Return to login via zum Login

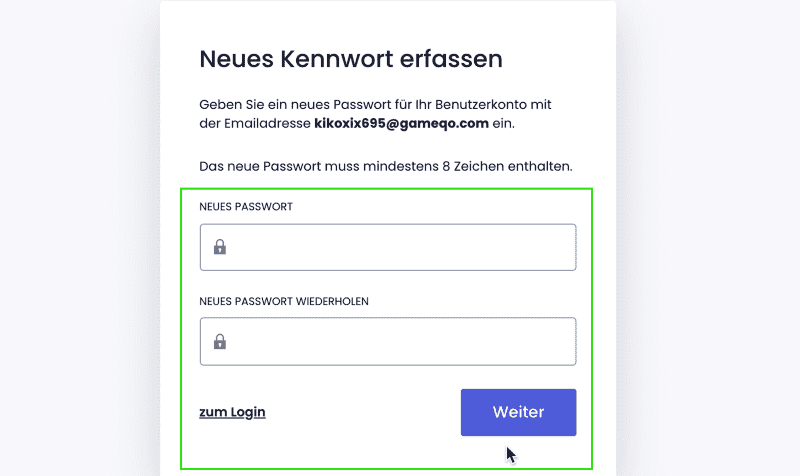click(232, 412)
